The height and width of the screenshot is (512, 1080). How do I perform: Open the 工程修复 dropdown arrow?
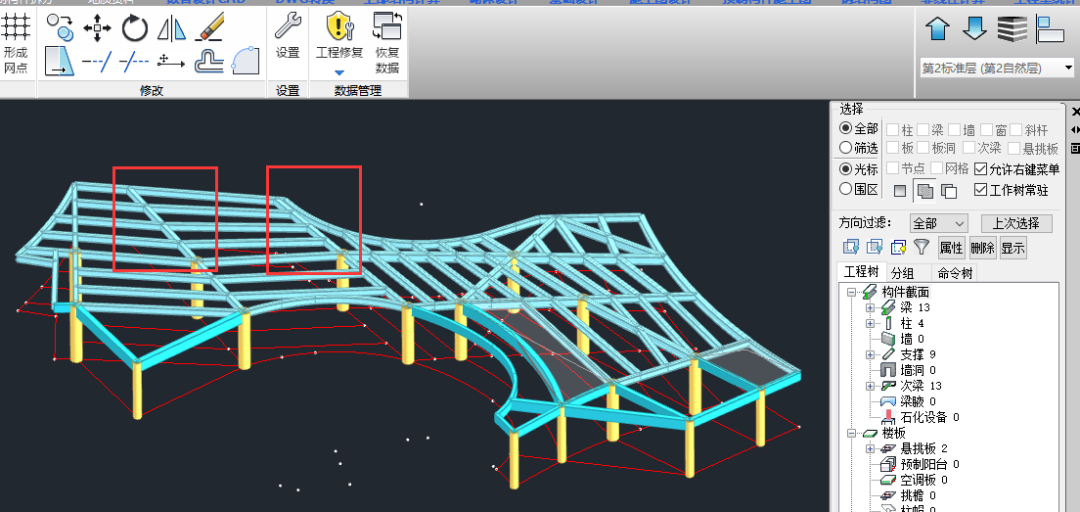pyautogui.click(x=339, y=72)
